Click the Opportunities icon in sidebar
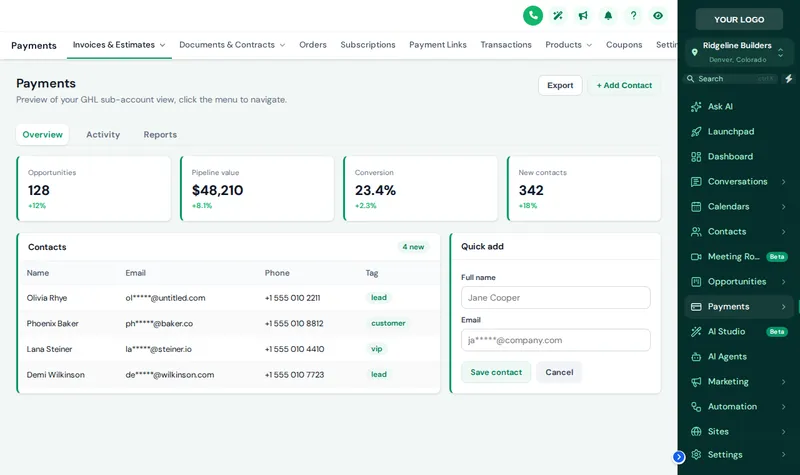 [696, 282]
